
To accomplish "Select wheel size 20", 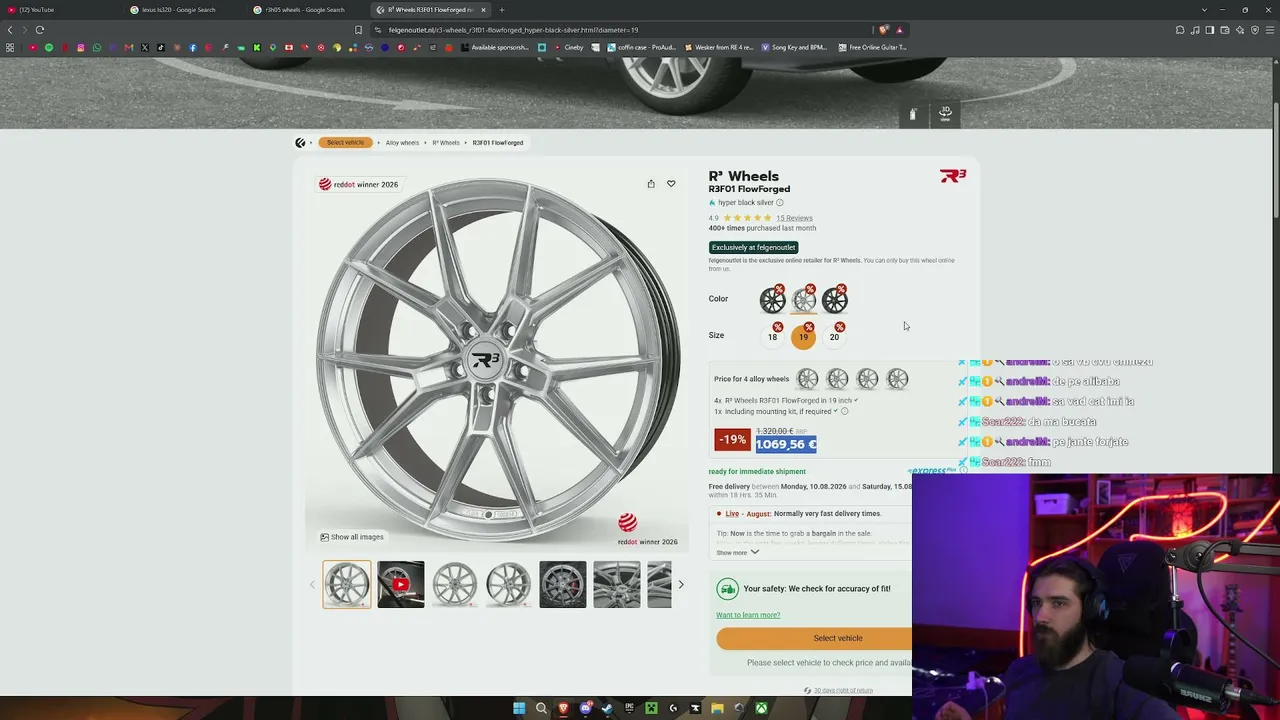I will (834, 337).
